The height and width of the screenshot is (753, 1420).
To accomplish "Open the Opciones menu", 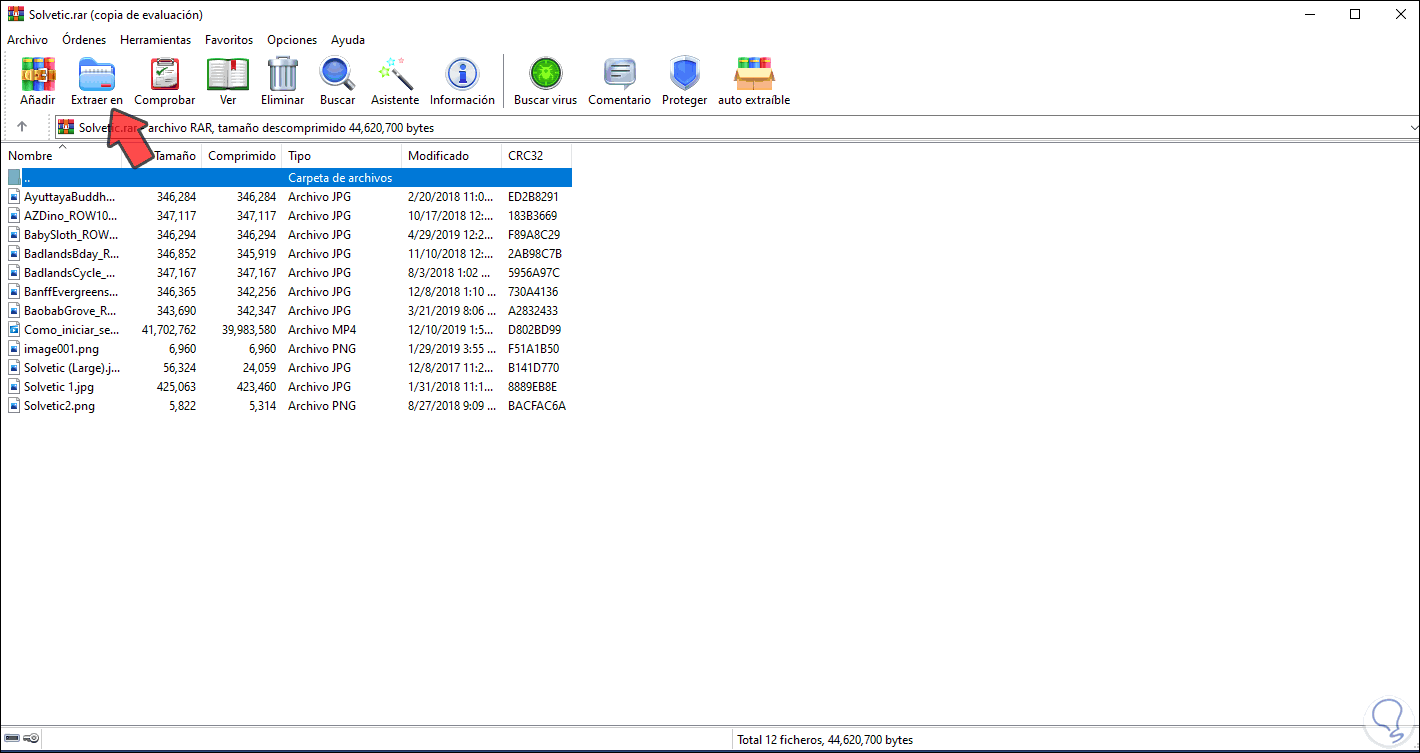I will pyautogui.click(x=291, y=40).
